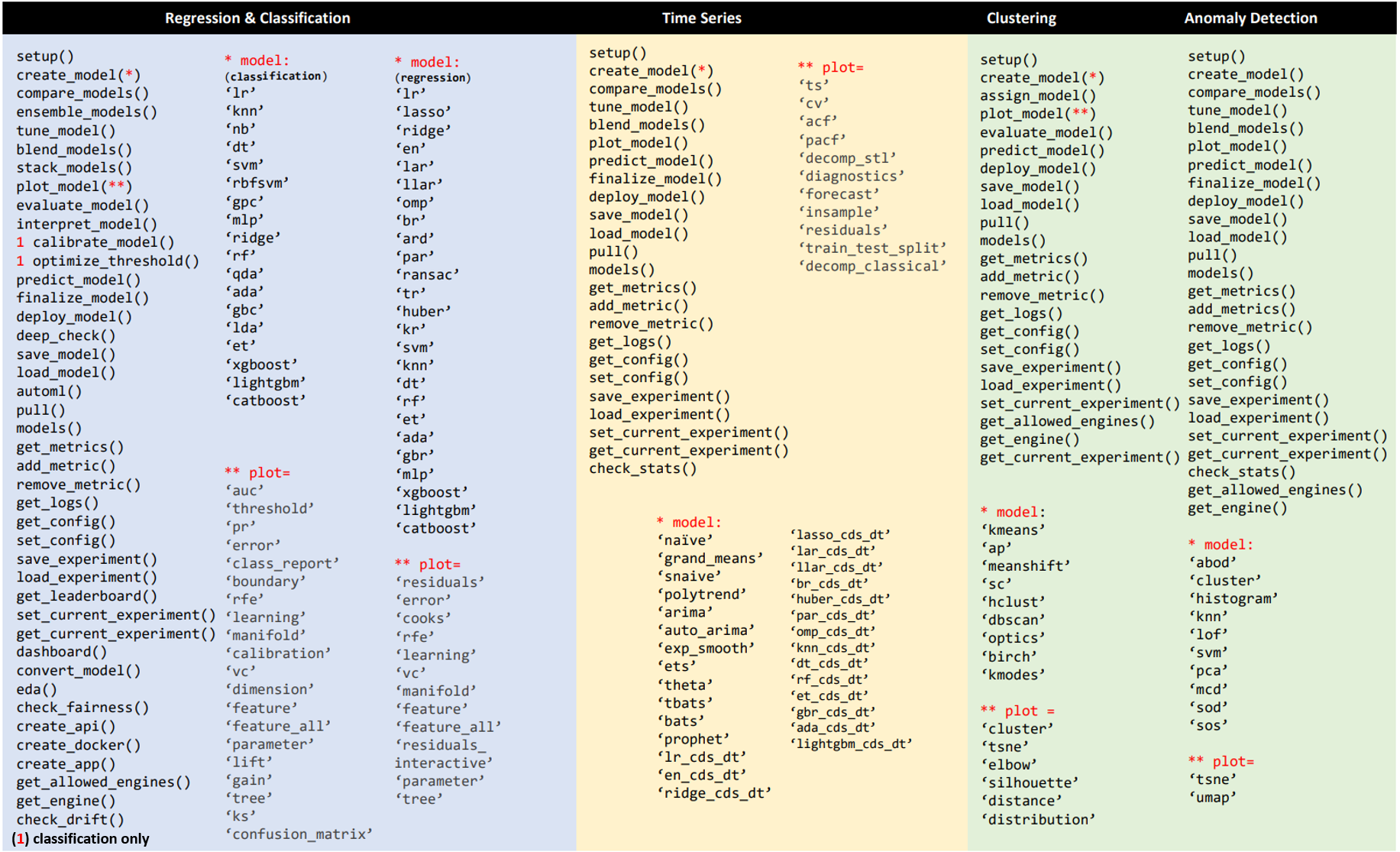Click the 'confusion_matrix' plot option
The height and width of the screenshot is (852, 1400).
[x=299, y=834]
